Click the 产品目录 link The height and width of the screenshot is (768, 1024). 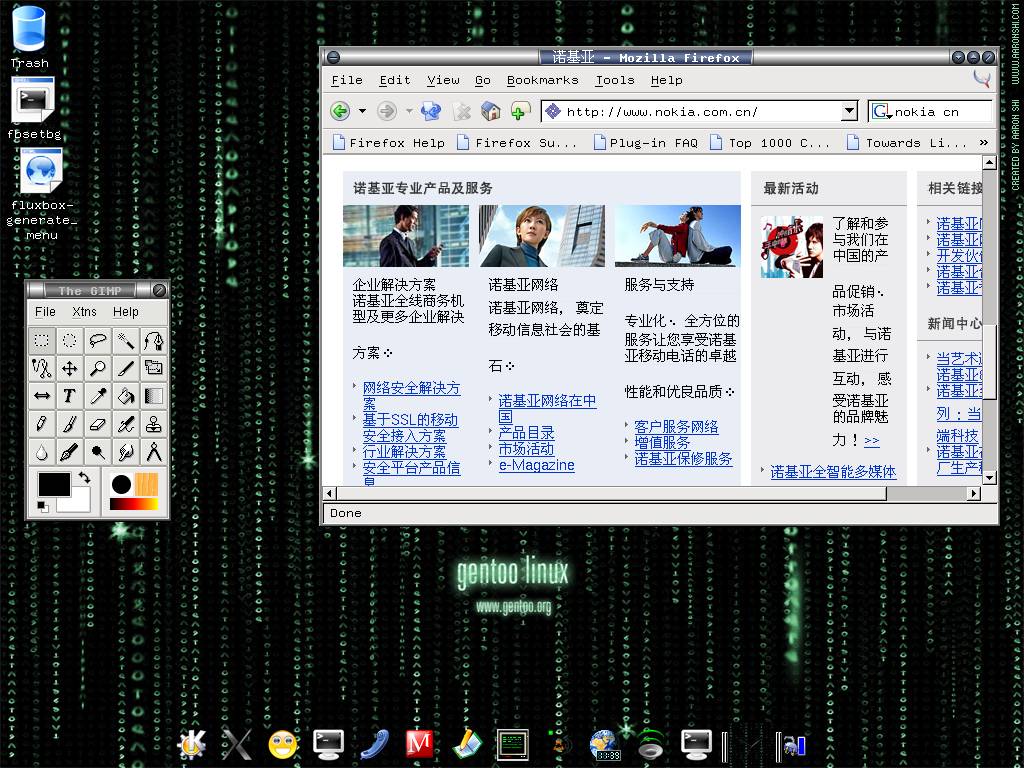[526, 432]
